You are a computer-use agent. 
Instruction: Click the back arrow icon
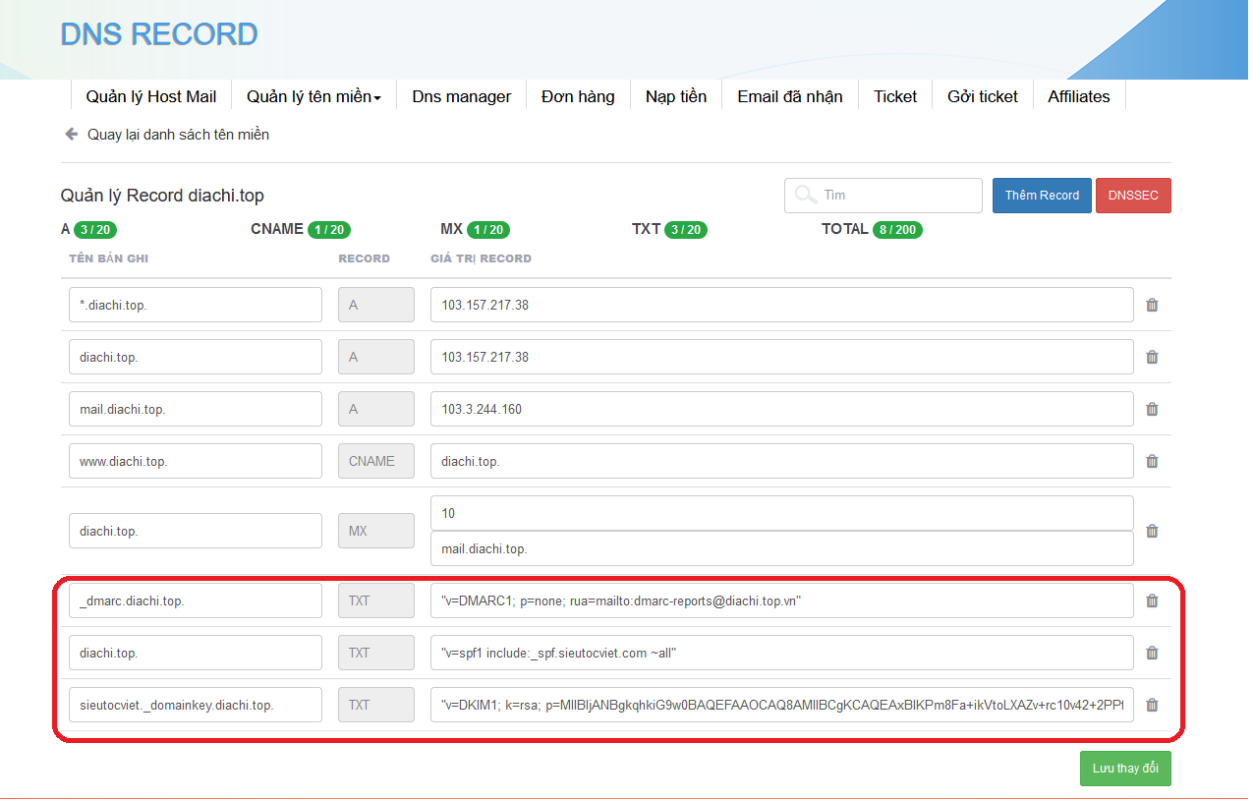71,134
